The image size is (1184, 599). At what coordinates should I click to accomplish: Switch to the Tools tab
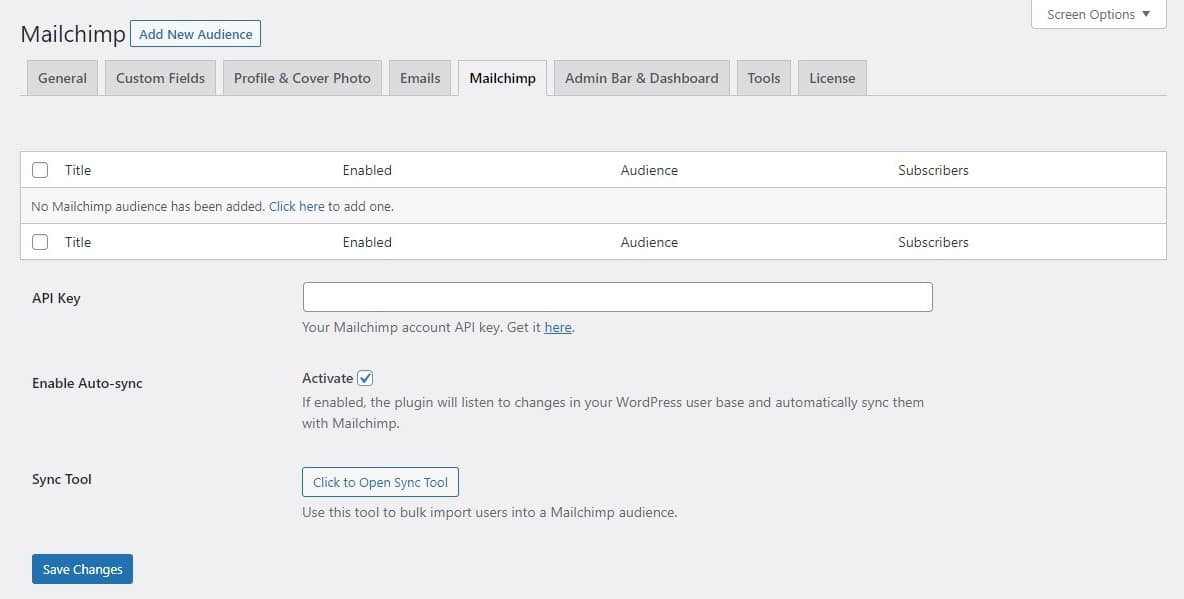[763, 79]
